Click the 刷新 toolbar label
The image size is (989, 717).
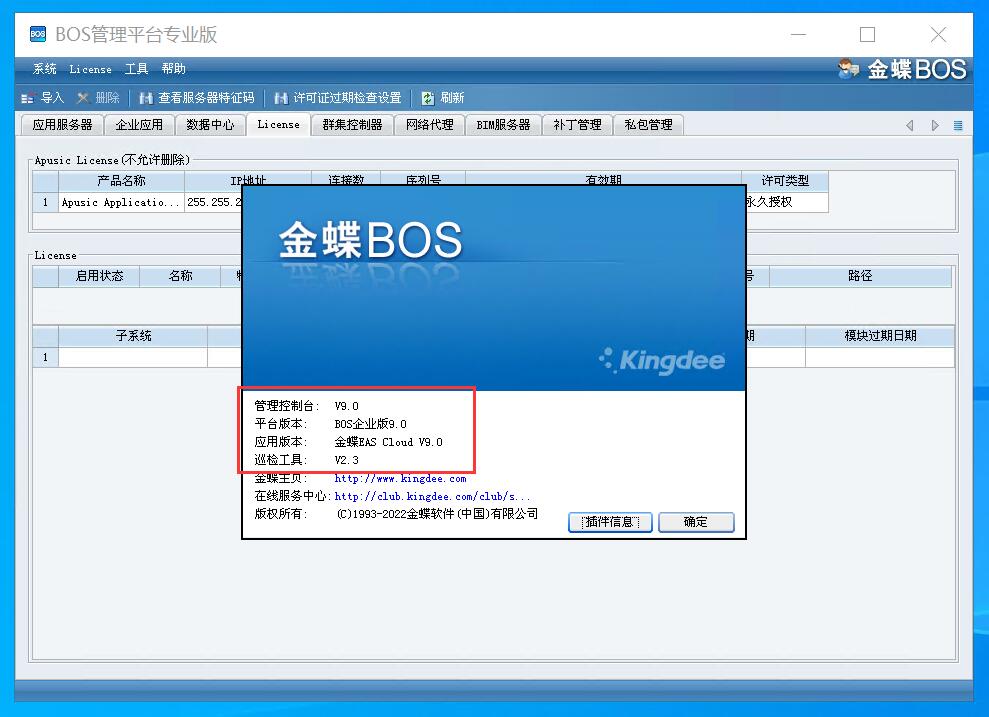[452, 98]
